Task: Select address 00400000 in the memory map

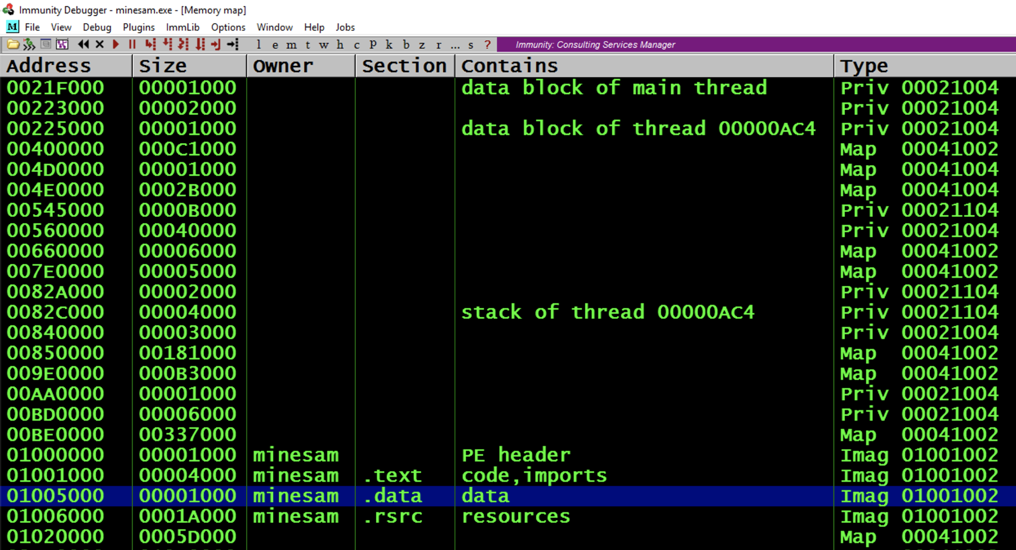Action: (x=55, y=149)
